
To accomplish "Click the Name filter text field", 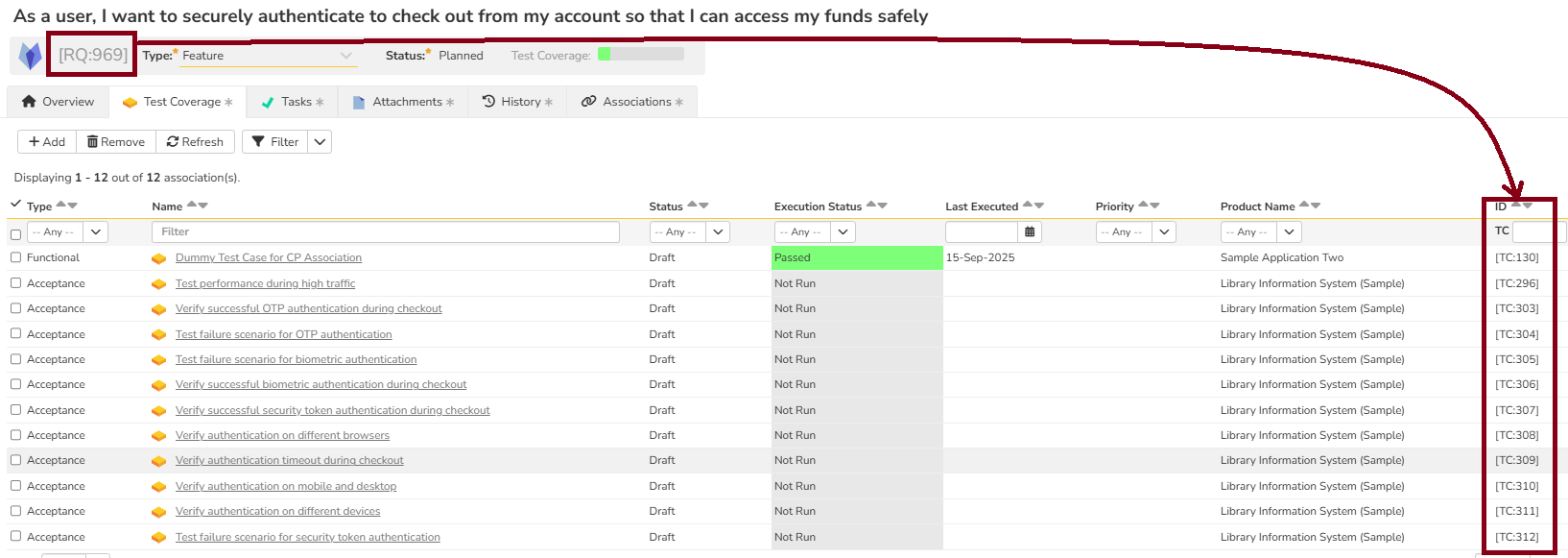I will point(386,231).
